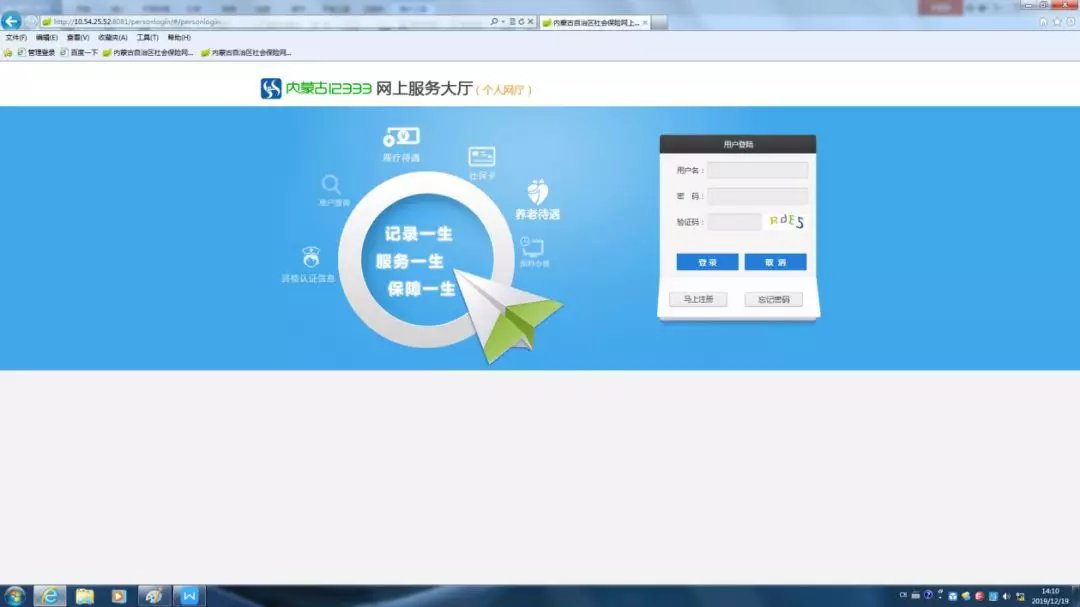Click the refresh icon in address bar
Image resolution: width=1080 pixels, height=607 pixels.
(521, 22)
